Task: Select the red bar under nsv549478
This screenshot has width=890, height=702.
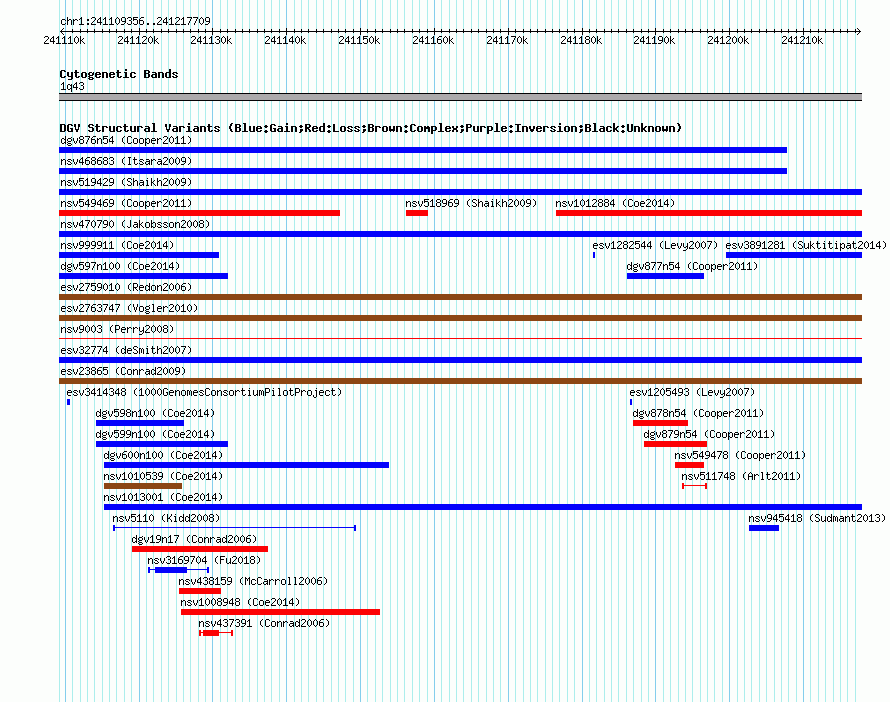Action: point(689,465)
